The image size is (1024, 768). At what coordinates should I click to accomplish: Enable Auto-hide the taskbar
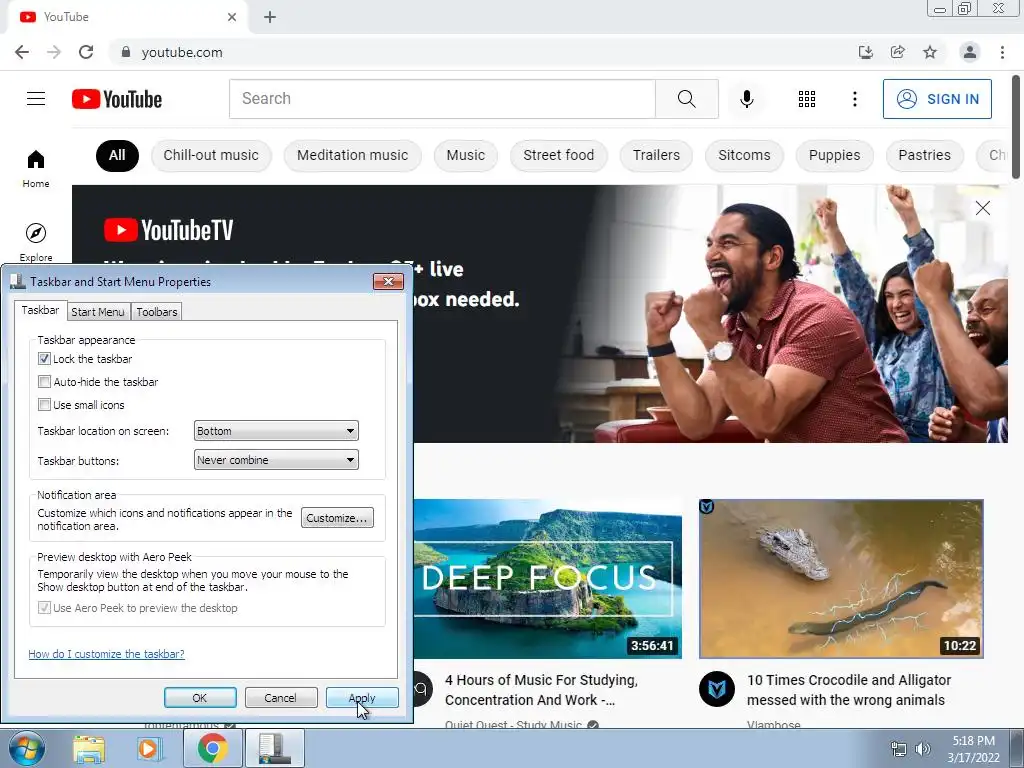44,381
